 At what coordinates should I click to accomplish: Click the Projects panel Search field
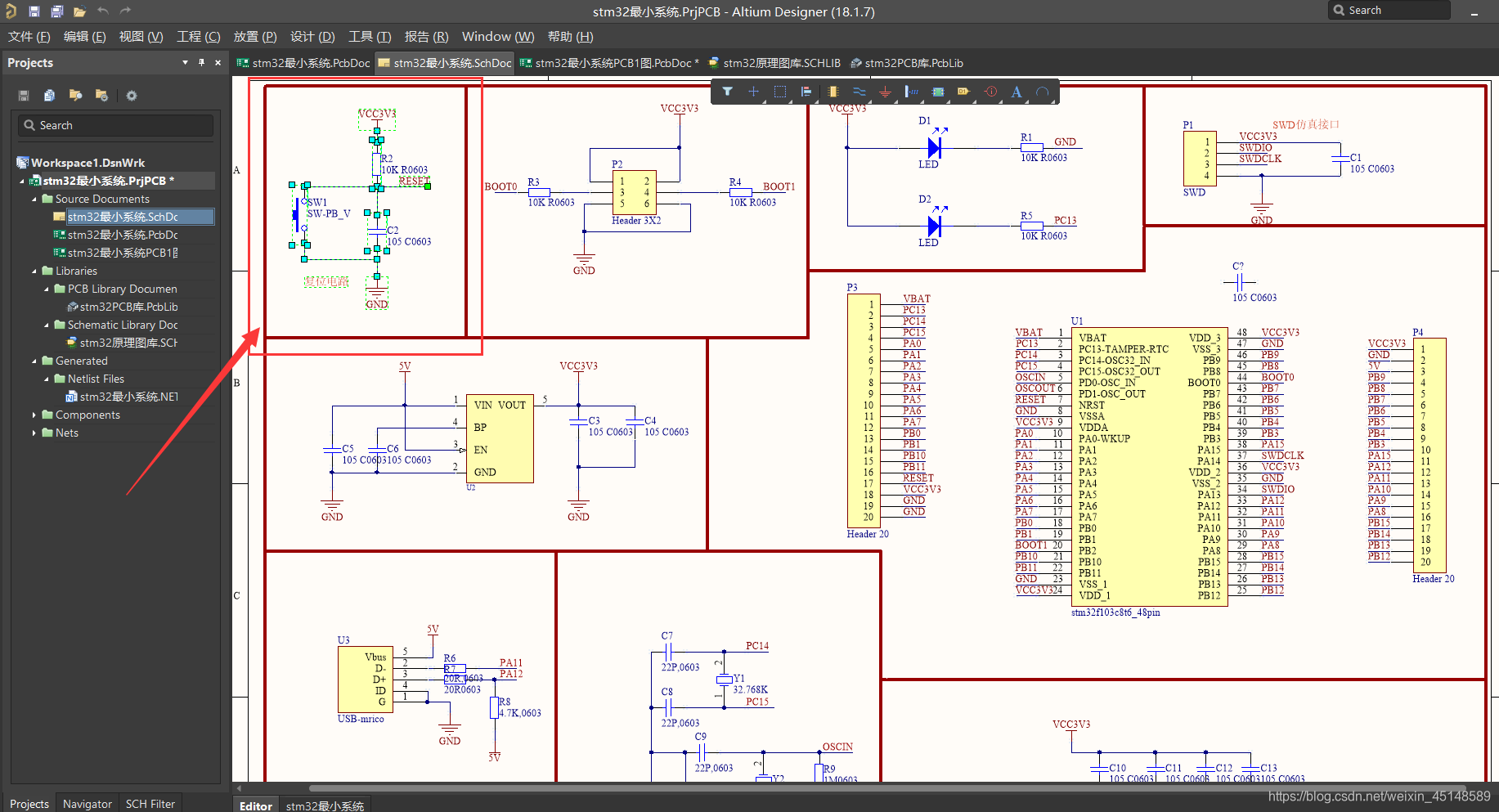(x=116, y=125)
